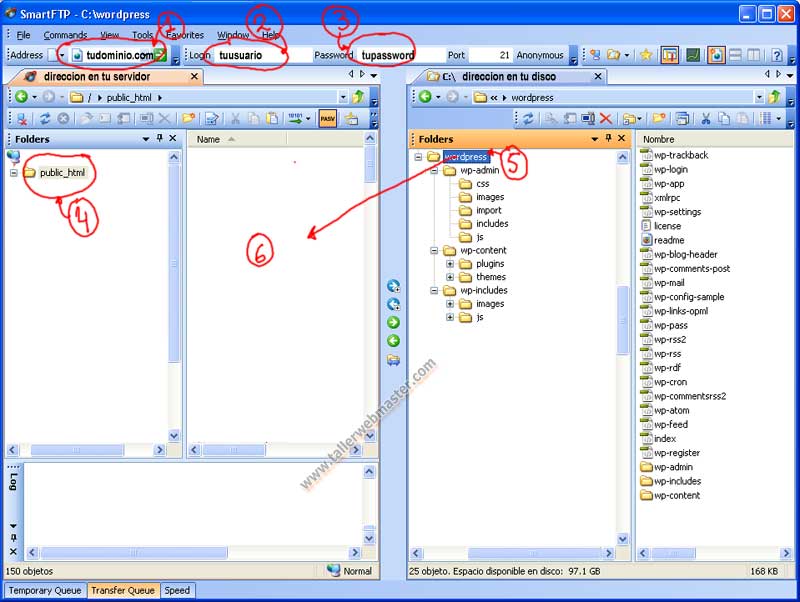
Task: Open the Commands menu
Action: [65, 35]
